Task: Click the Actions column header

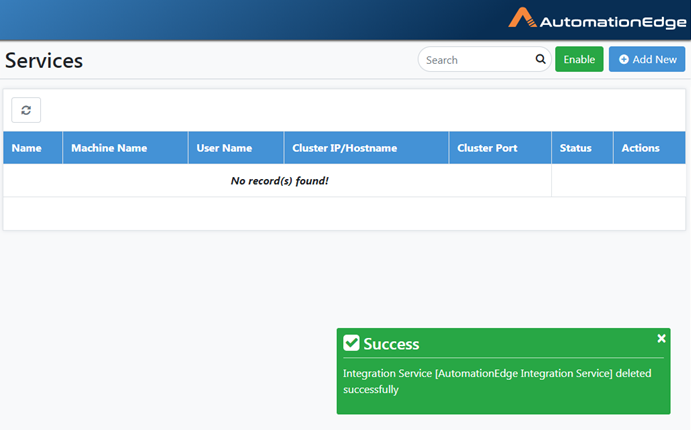Action: (650, 148)
